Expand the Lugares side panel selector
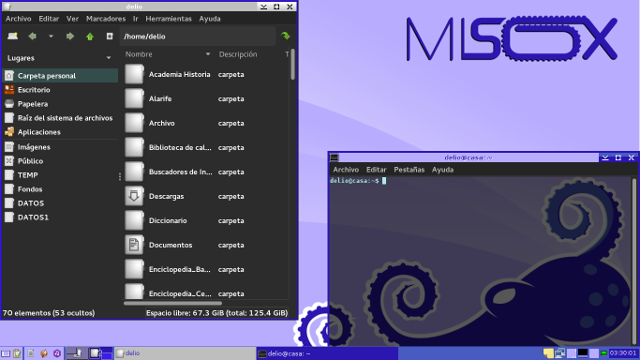The width and height of the screenshot is (640, 360). point(109,58)
